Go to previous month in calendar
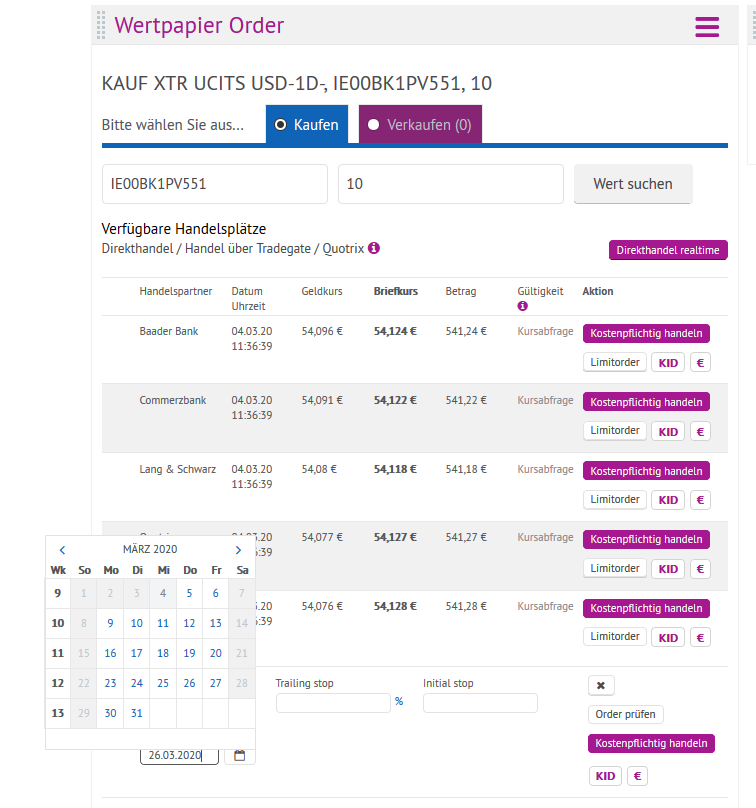 coord(62,550)
